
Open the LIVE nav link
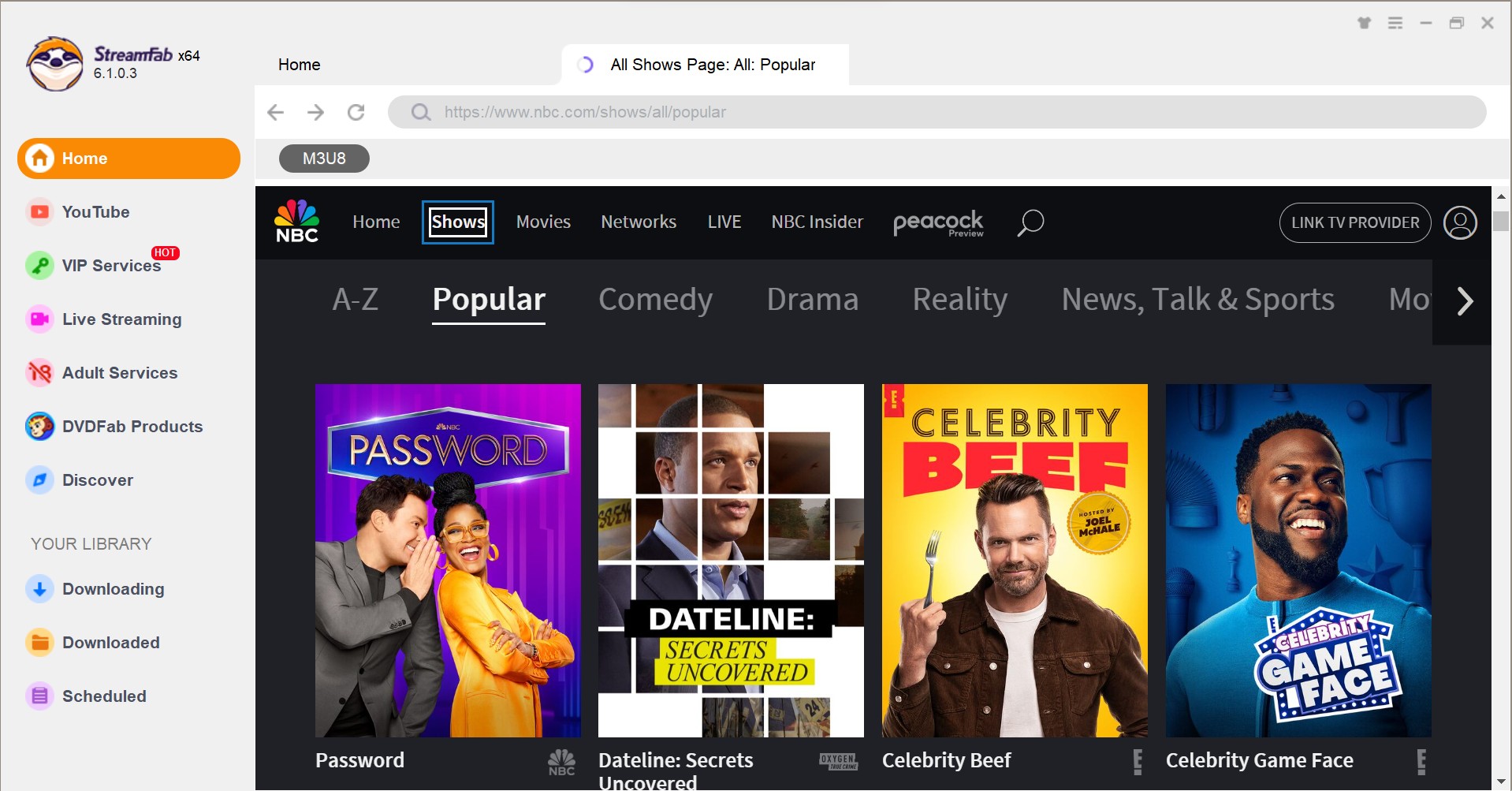click(x=724, y=222)
